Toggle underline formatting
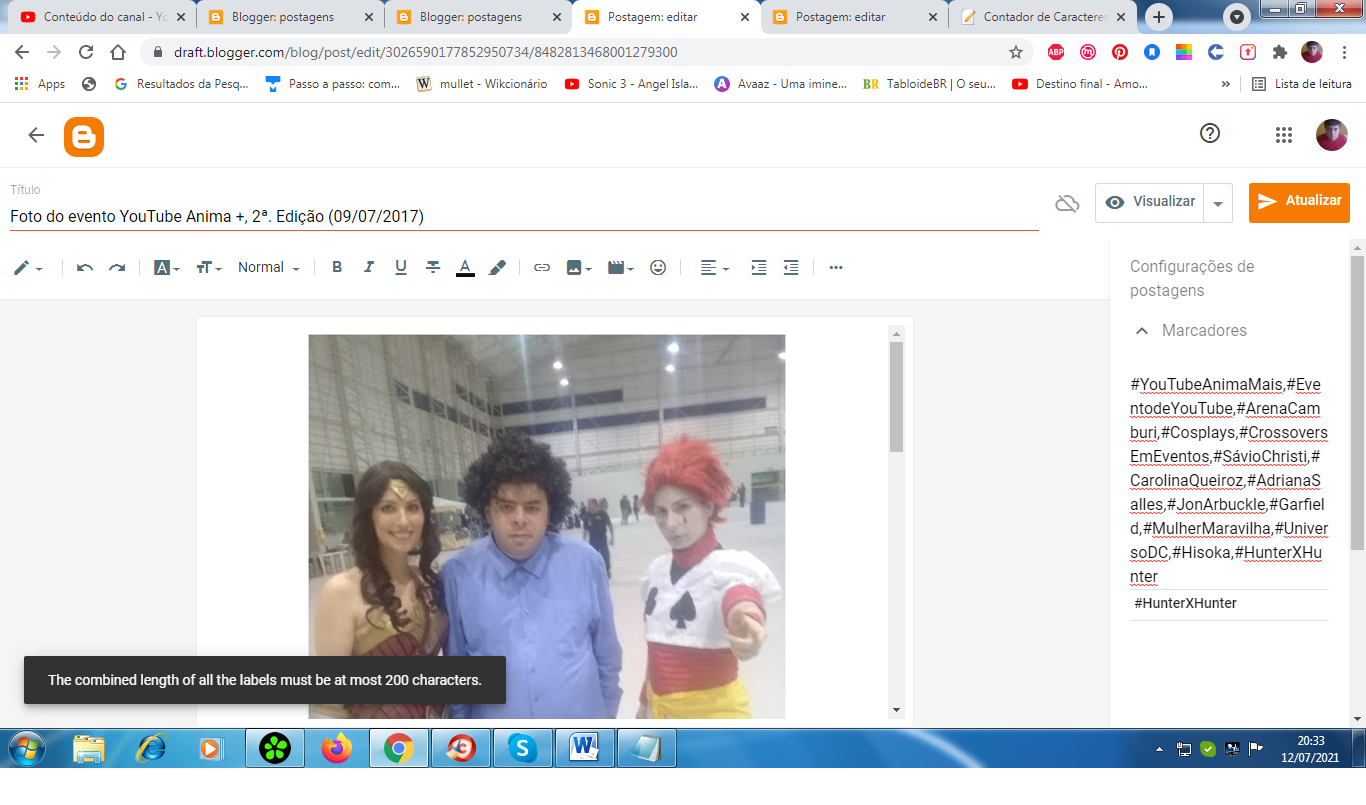Screen dimensions: 1366x805 401,267
